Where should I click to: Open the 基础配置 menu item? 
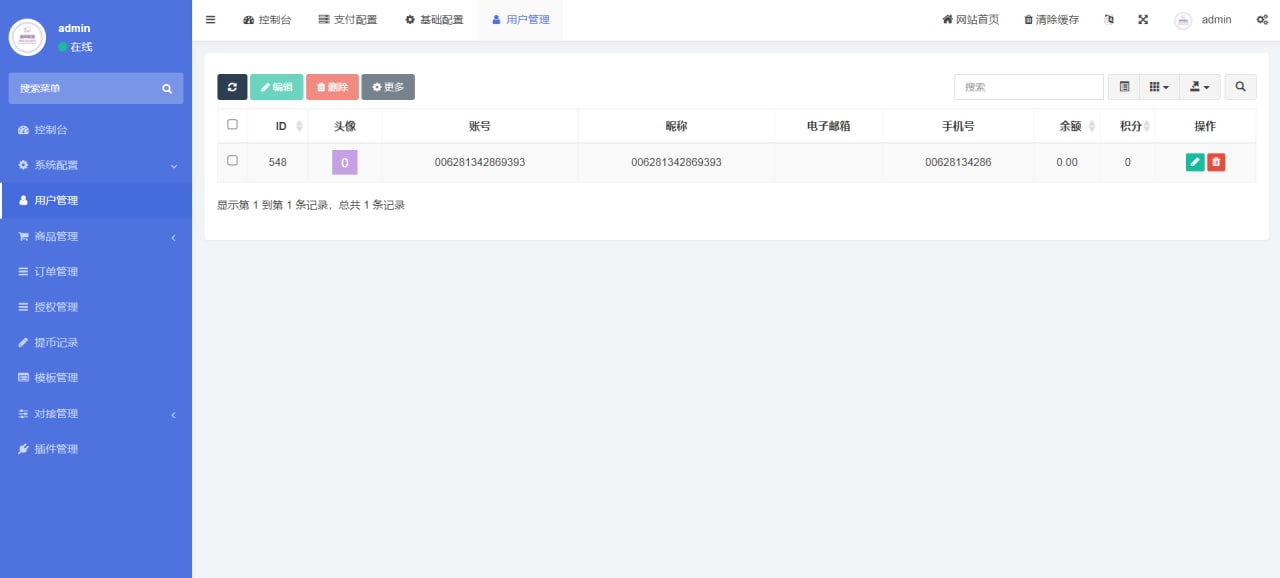tap(433, 19)
